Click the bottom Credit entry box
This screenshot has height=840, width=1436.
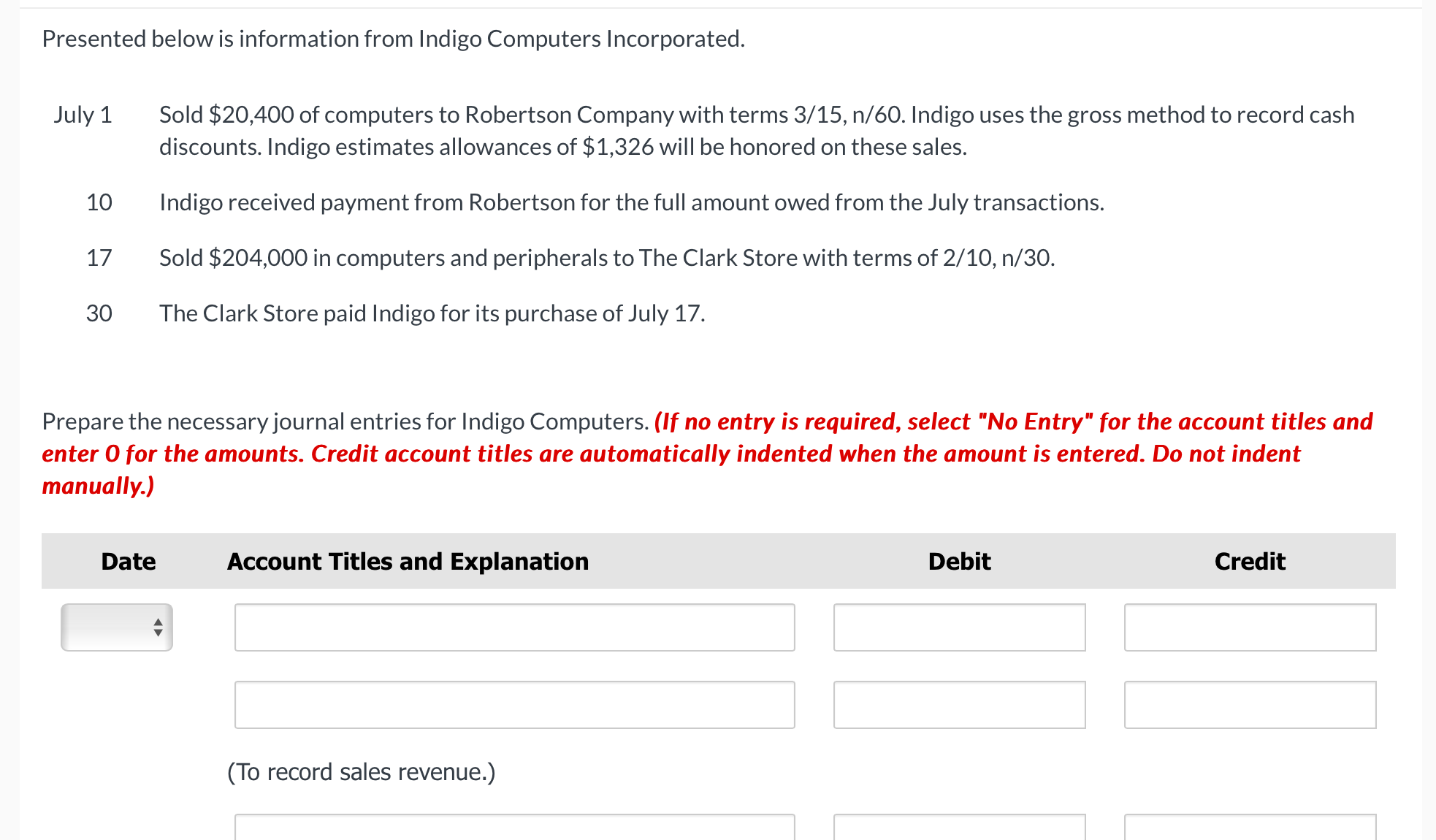tap(1249, 829)
